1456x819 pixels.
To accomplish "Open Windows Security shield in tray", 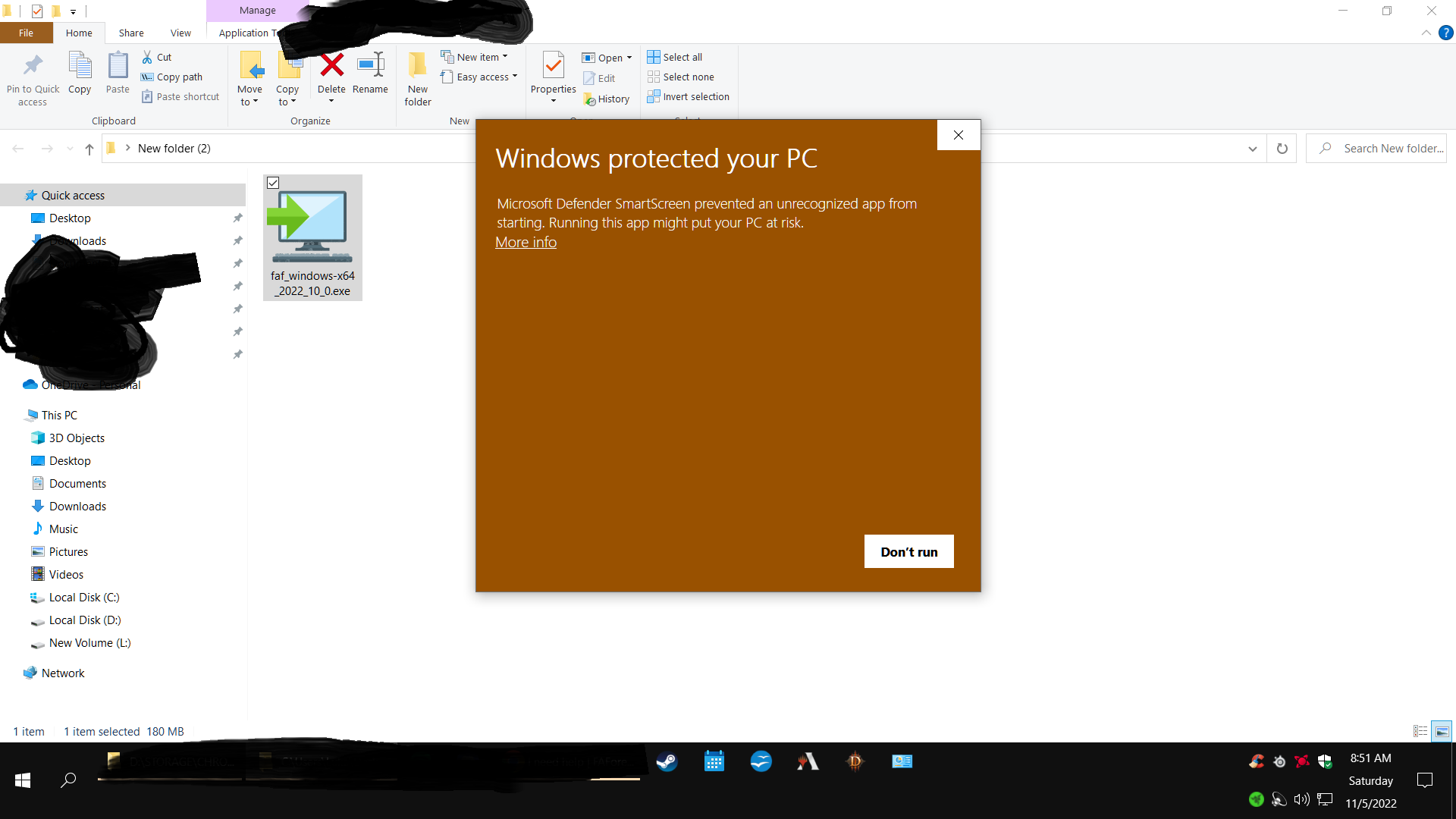I will tap(1325, 761).
